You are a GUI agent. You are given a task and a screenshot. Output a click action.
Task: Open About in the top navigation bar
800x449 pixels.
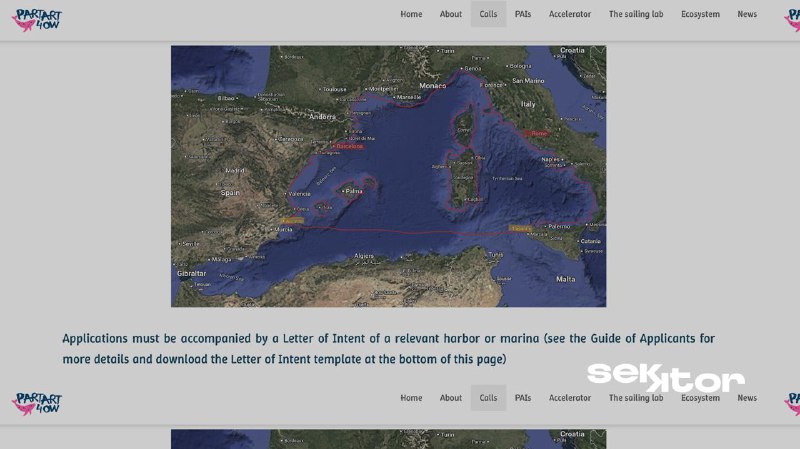pos(451,14)
